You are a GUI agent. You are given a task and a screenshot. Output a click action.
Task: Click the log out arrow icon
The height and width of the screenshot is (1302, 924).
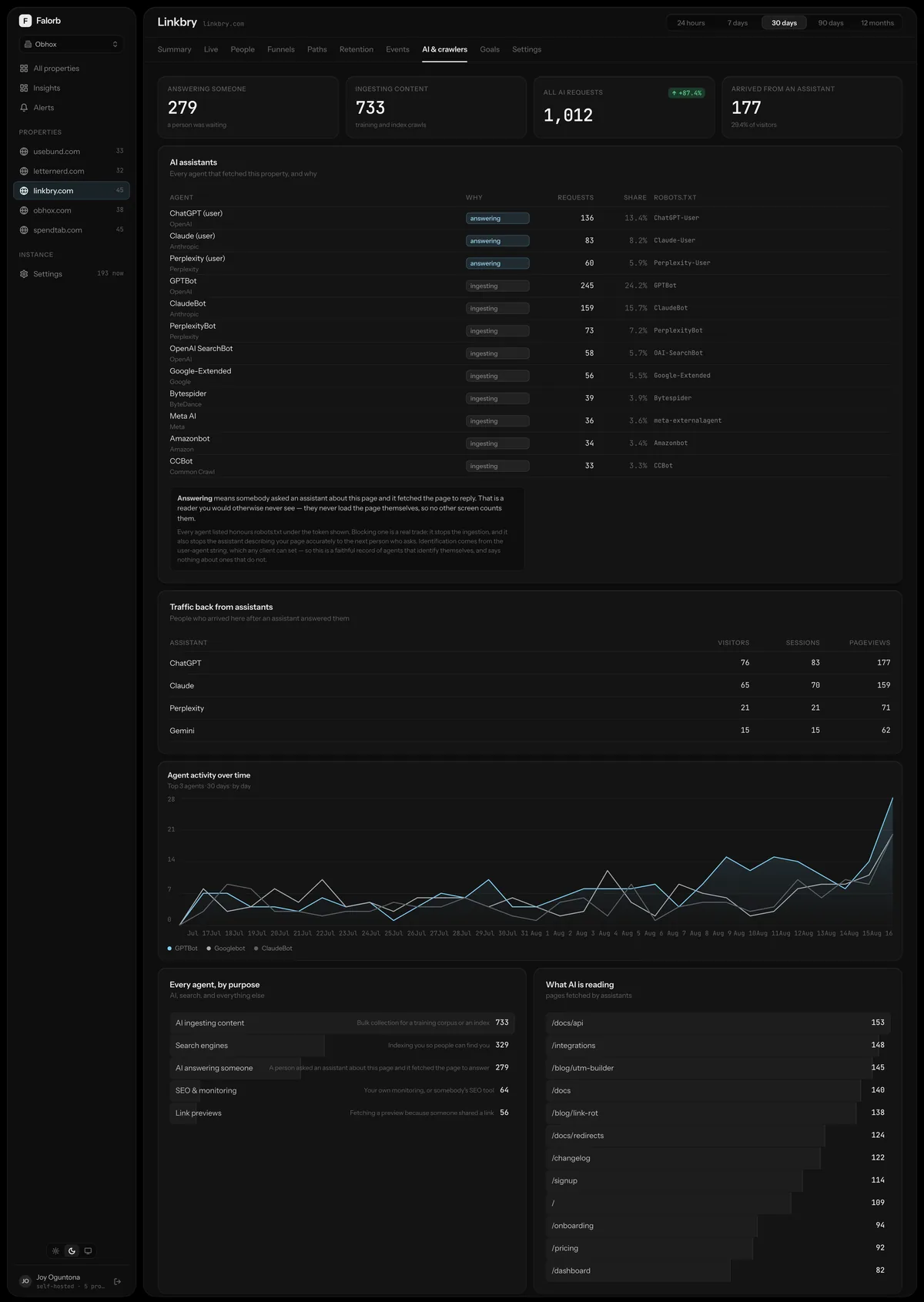(x=118, y=1281)
